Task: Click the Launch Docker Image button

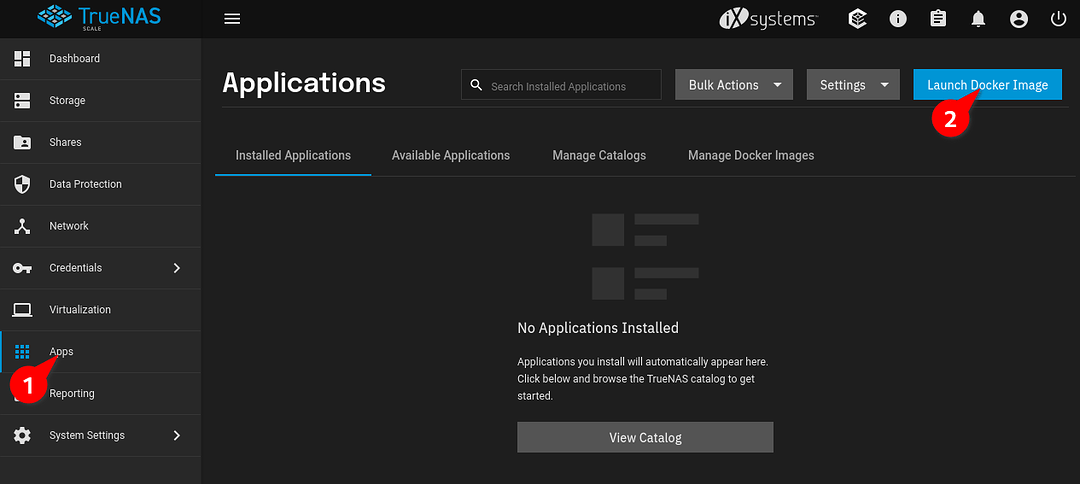Action: (x=987, y=85)
